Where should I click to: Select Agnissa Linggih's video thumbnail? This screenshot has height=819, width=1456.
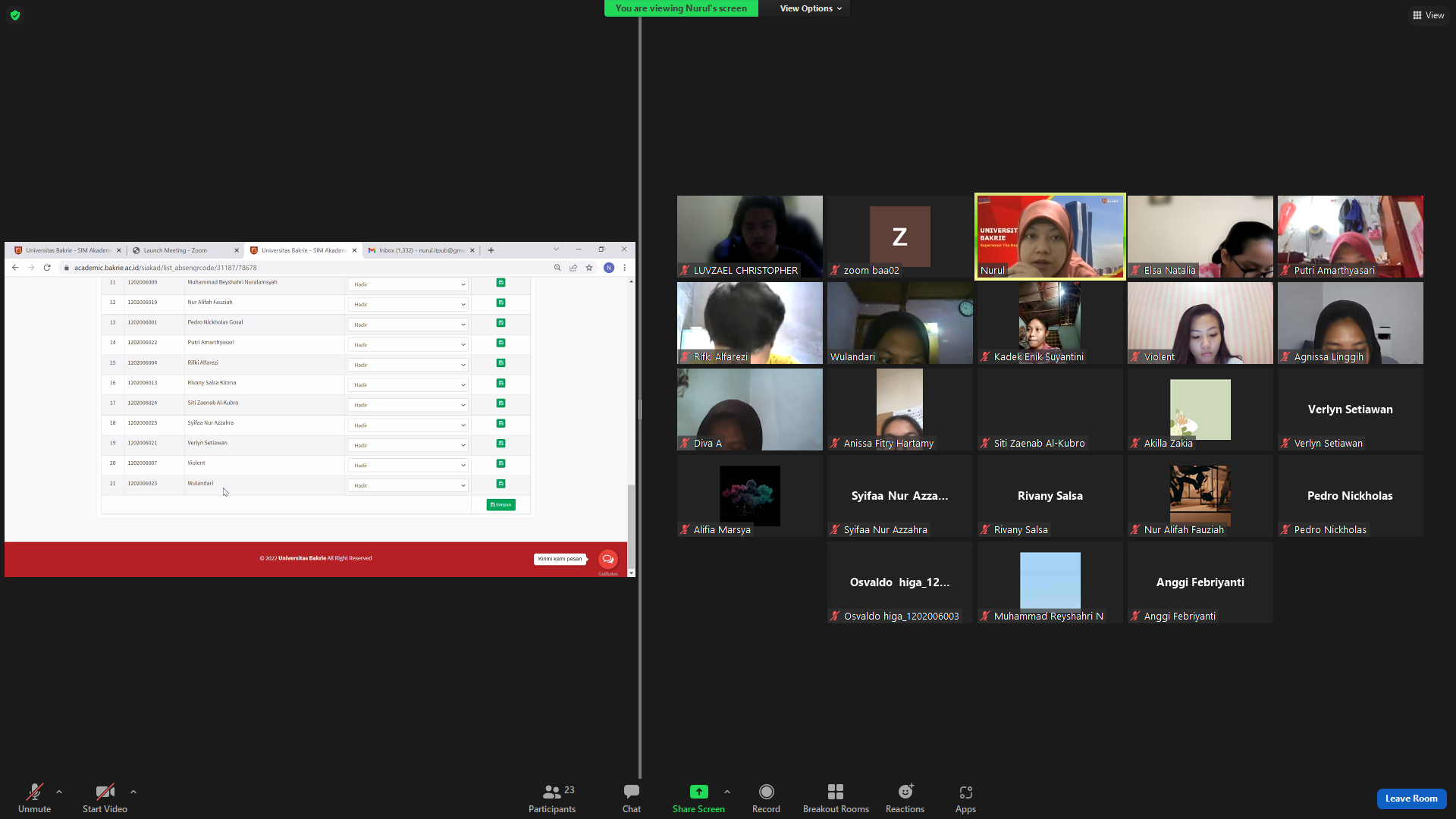pyautogui.click(x=1351, y=323)
